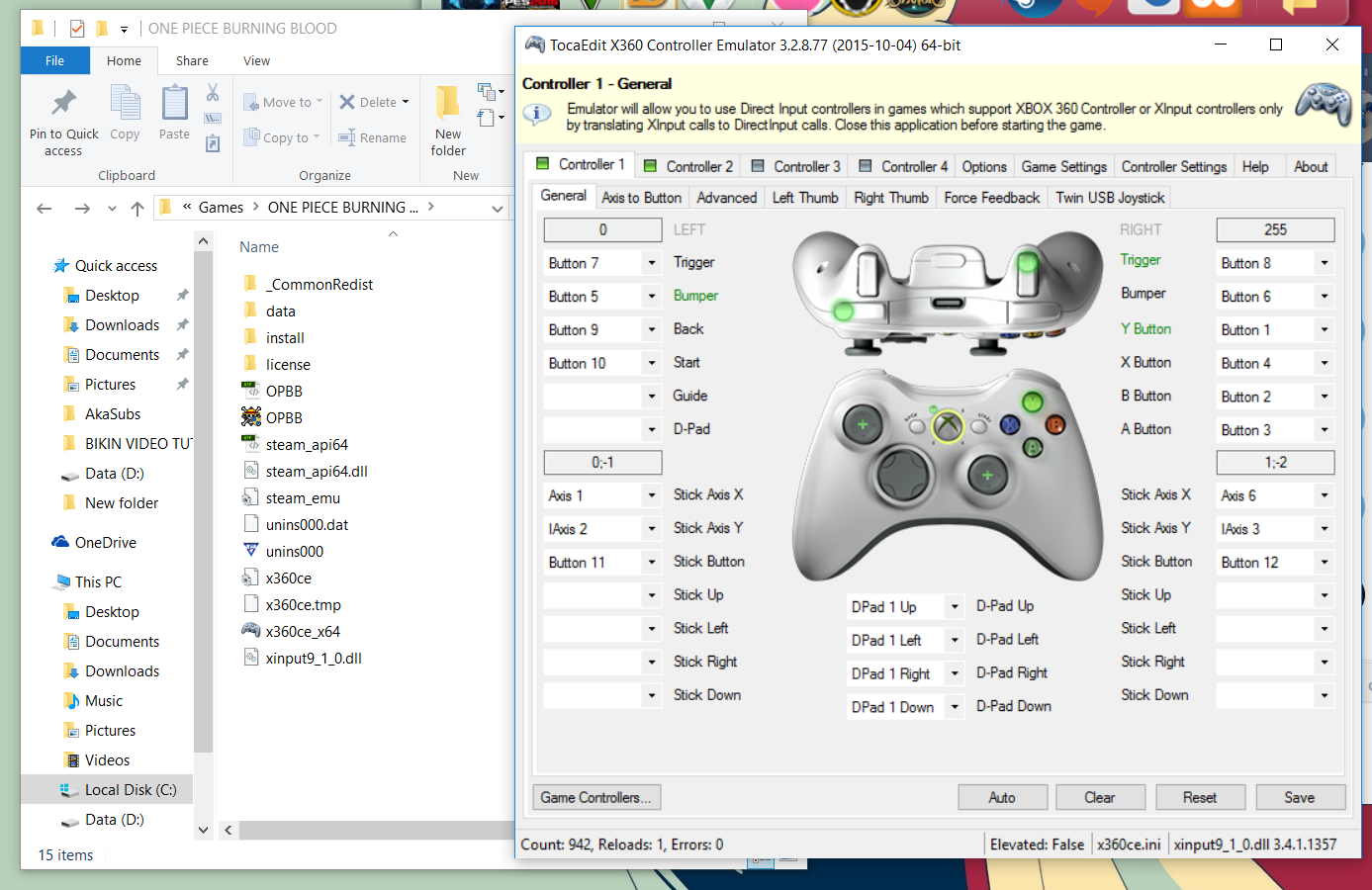Open Left Thumb sub-tab
Screen dimensions: 1372x890
tap(805, 198)
